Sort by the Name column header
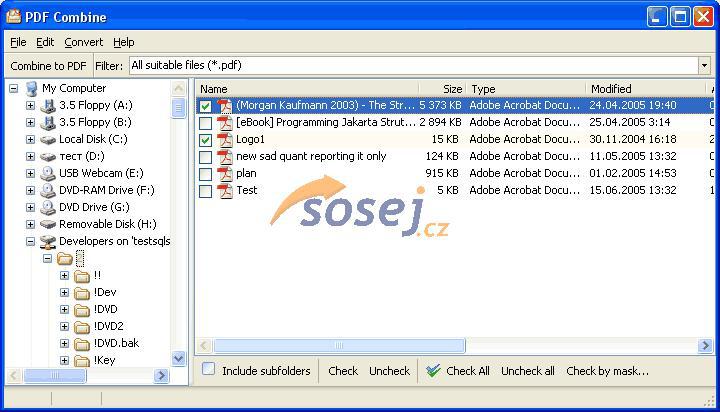Image resolution: width=720 pixels, height=412 pixels. pos(307,89)
